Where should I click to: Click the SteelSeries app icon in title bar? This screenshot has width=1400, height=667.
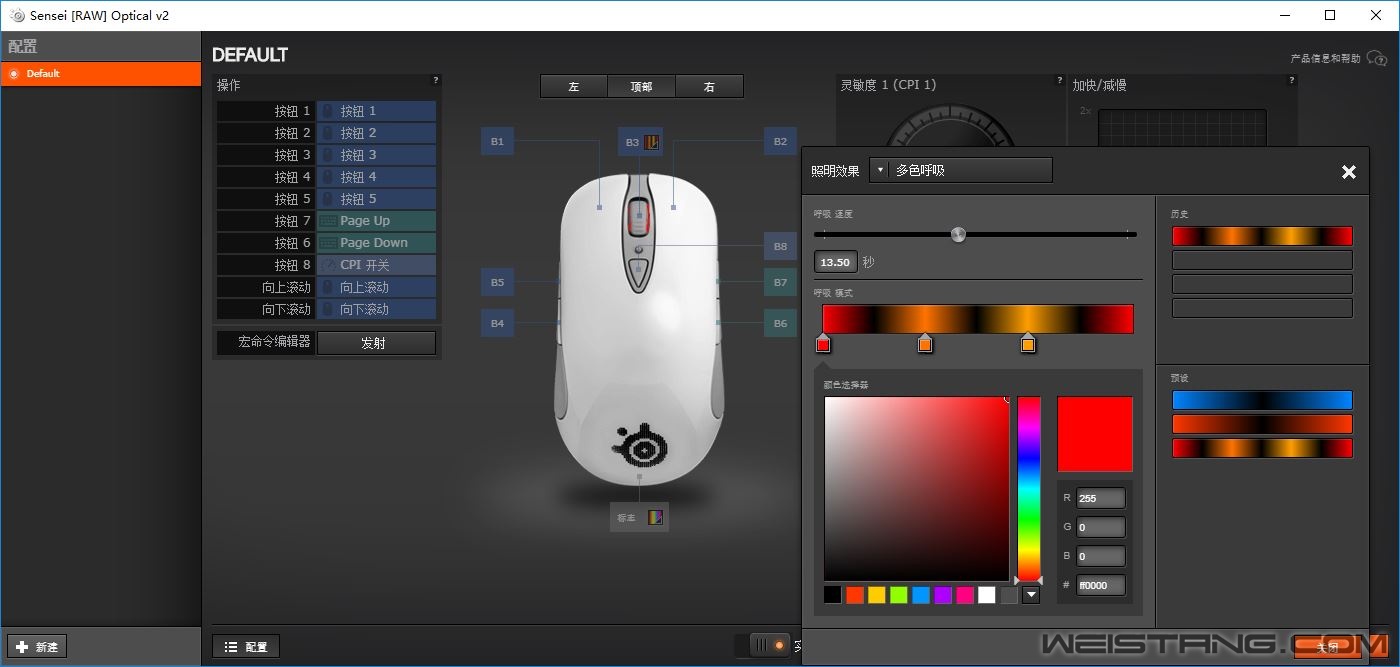click(x=15, y=15)
